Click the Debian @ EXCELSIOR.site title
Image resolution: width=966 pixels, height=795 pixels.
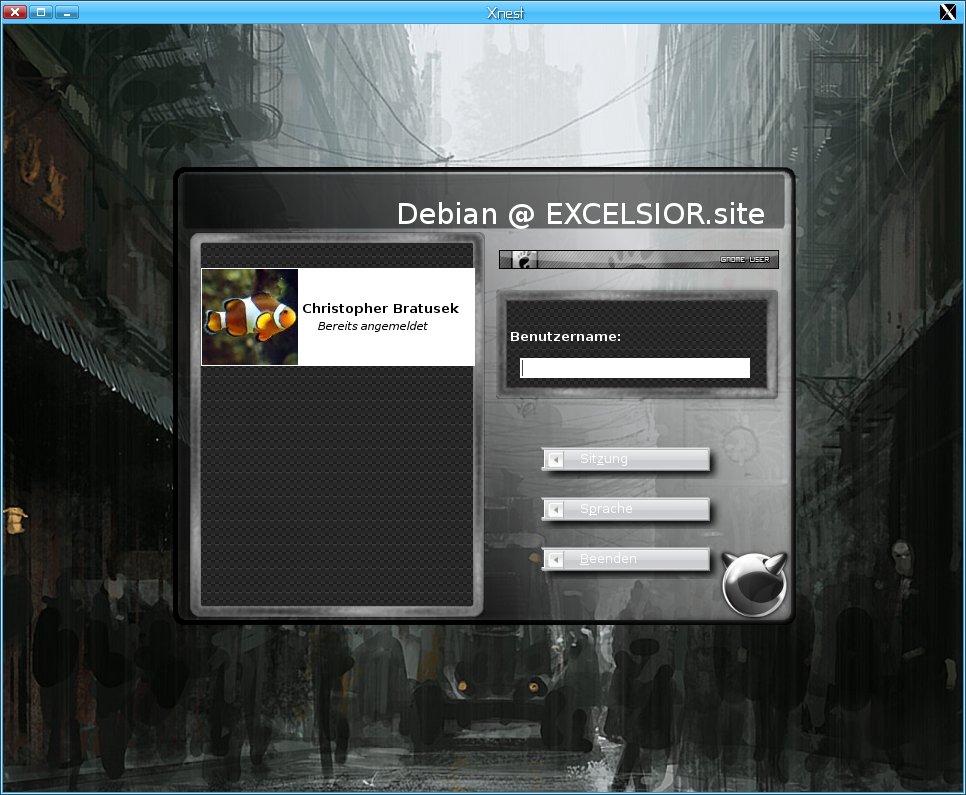pyautogui.click(x=580, y=214)
